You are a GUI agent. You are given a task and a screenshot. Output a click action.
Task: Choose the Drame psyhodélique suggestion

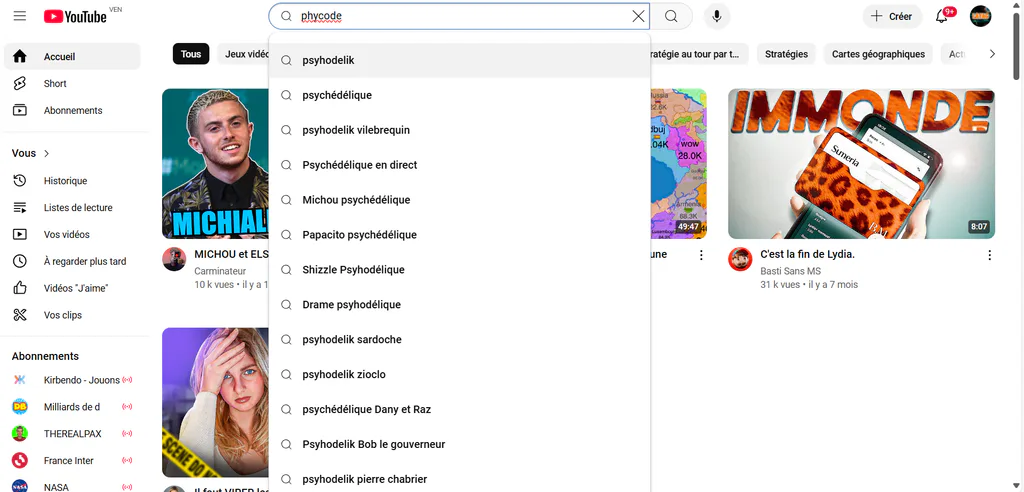coord(459,304)
